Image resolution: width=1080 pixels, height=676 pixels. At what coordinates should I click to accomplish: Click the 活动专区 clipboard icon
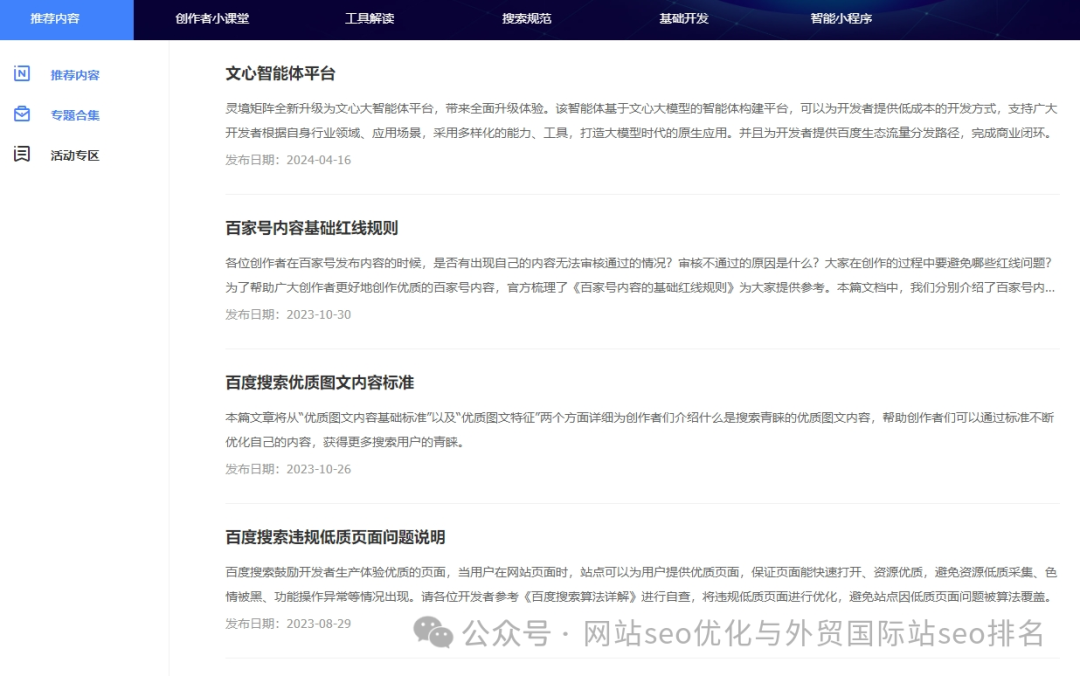23,155
